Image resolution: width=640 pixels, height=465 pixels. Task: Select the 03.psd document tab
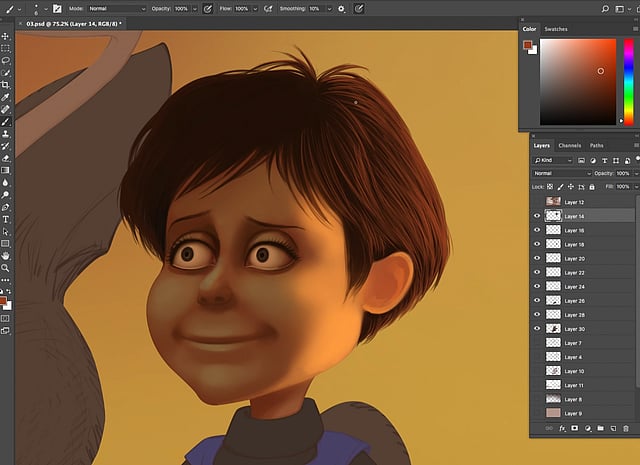coord(74,24)
